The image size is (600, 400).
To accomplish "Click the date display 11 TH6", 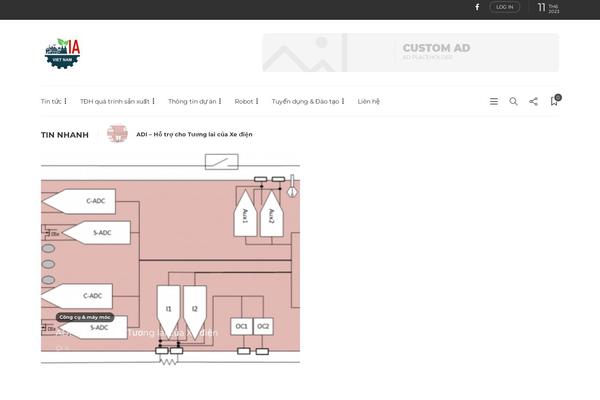I will coord(548,7).
